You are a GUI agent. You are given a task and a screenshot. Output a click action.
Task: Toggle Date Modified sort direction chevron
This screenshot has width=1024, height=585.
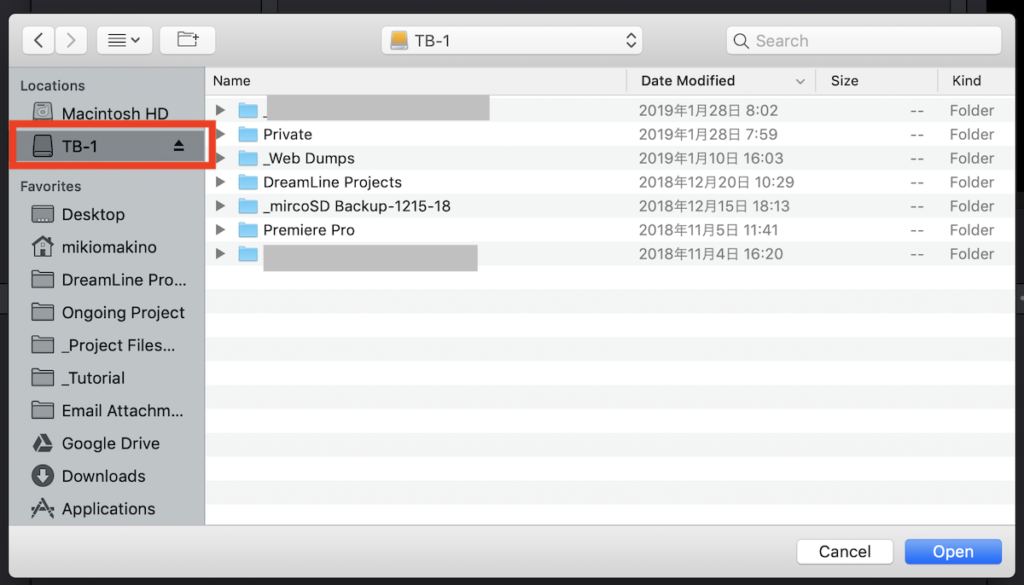click(x=800, y=82)
